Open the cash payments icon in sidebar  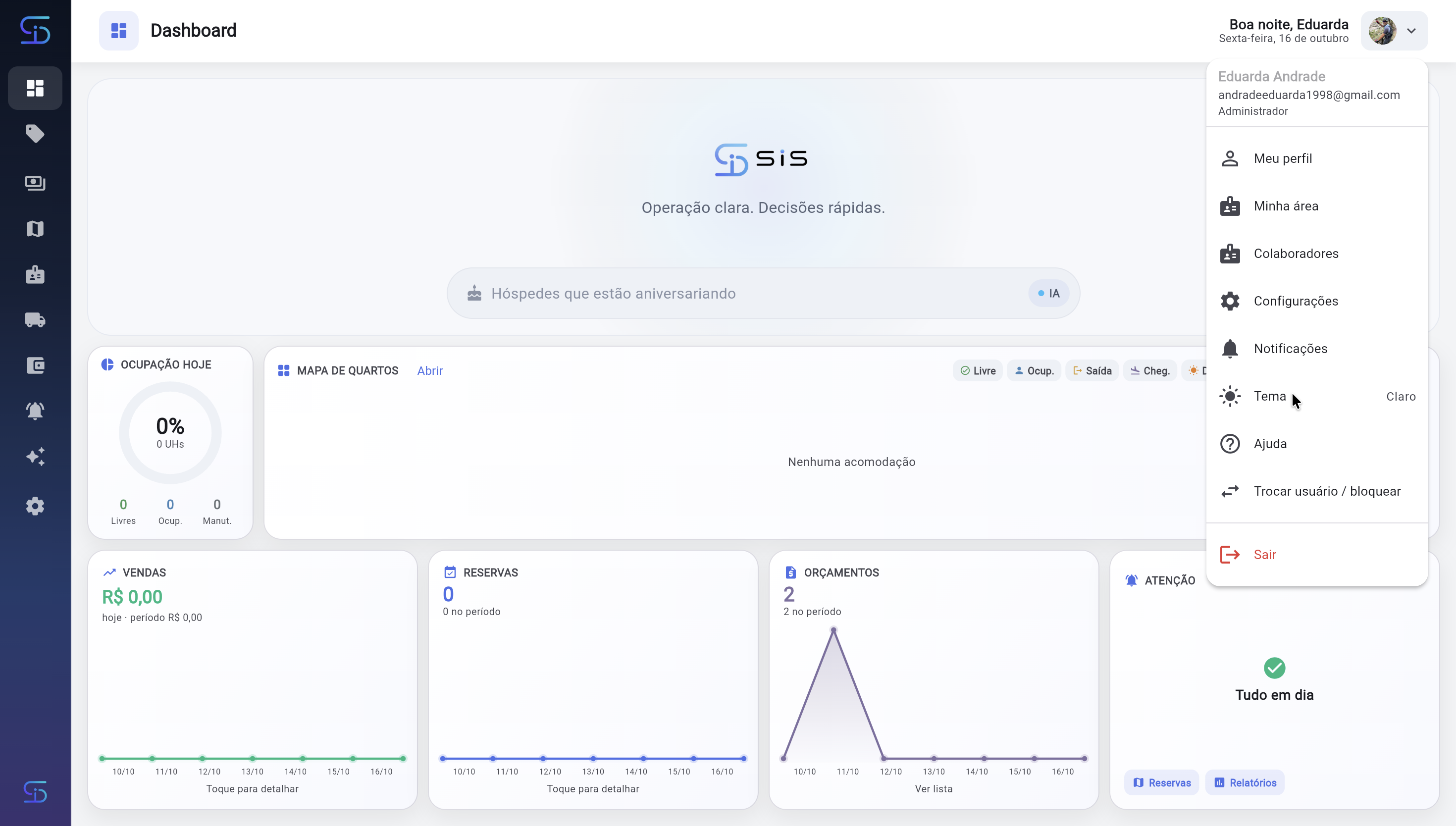tap(35, 183)
